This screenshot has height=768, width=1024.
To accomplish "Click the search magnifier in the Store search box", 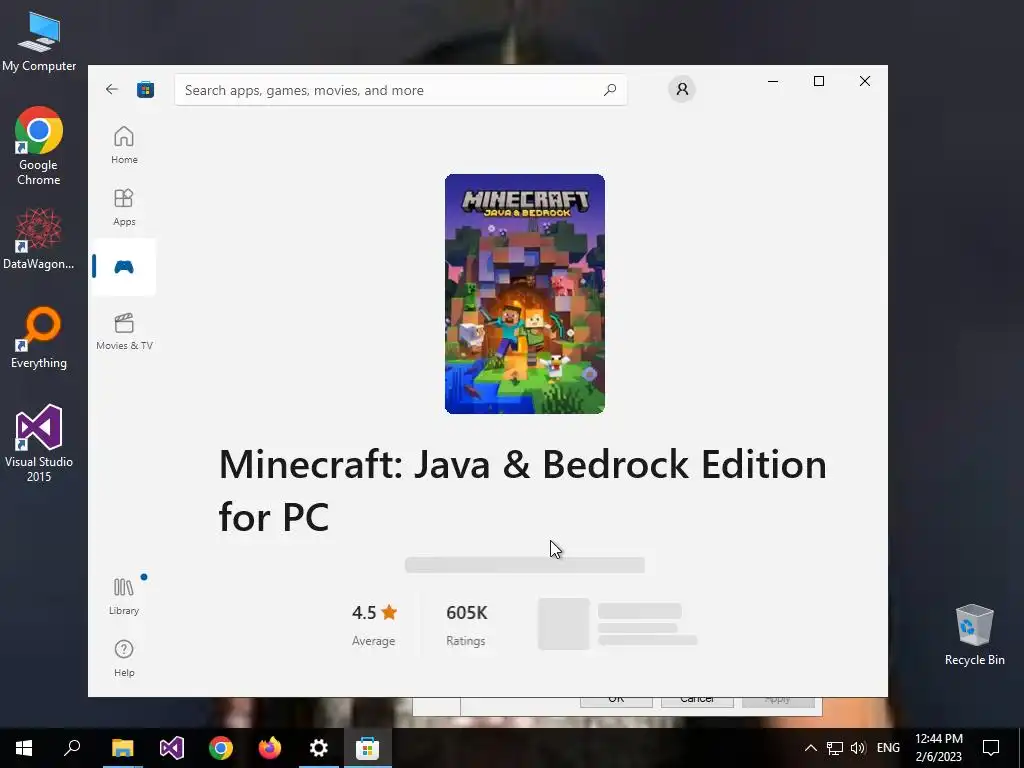I will point(610,89).
